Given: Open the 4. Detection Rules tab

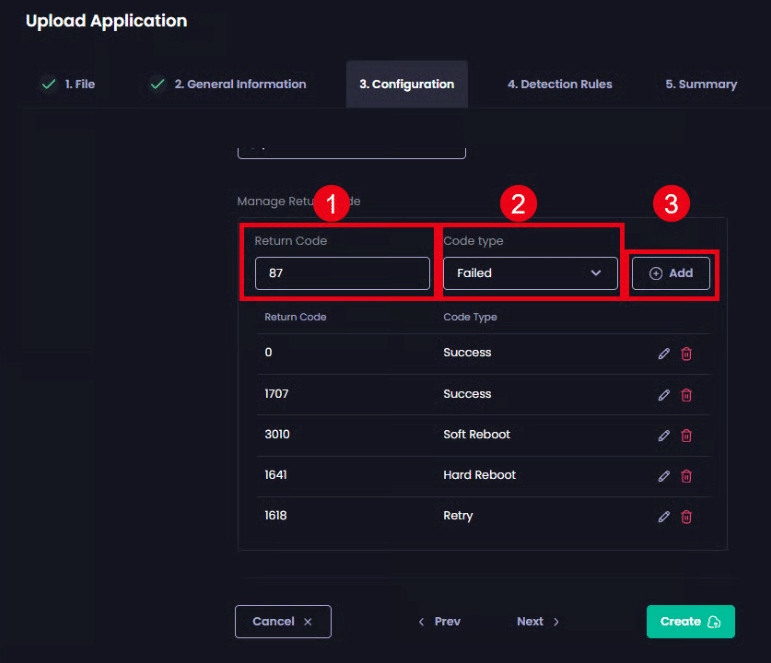Looking at the screenshot, I should pos(559,85).
